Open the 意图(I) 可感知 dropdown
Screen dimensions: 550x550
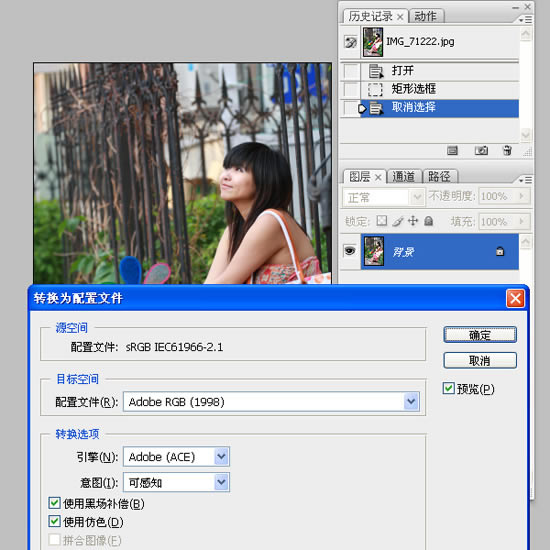pyautogui.click(x=221, y=482)
